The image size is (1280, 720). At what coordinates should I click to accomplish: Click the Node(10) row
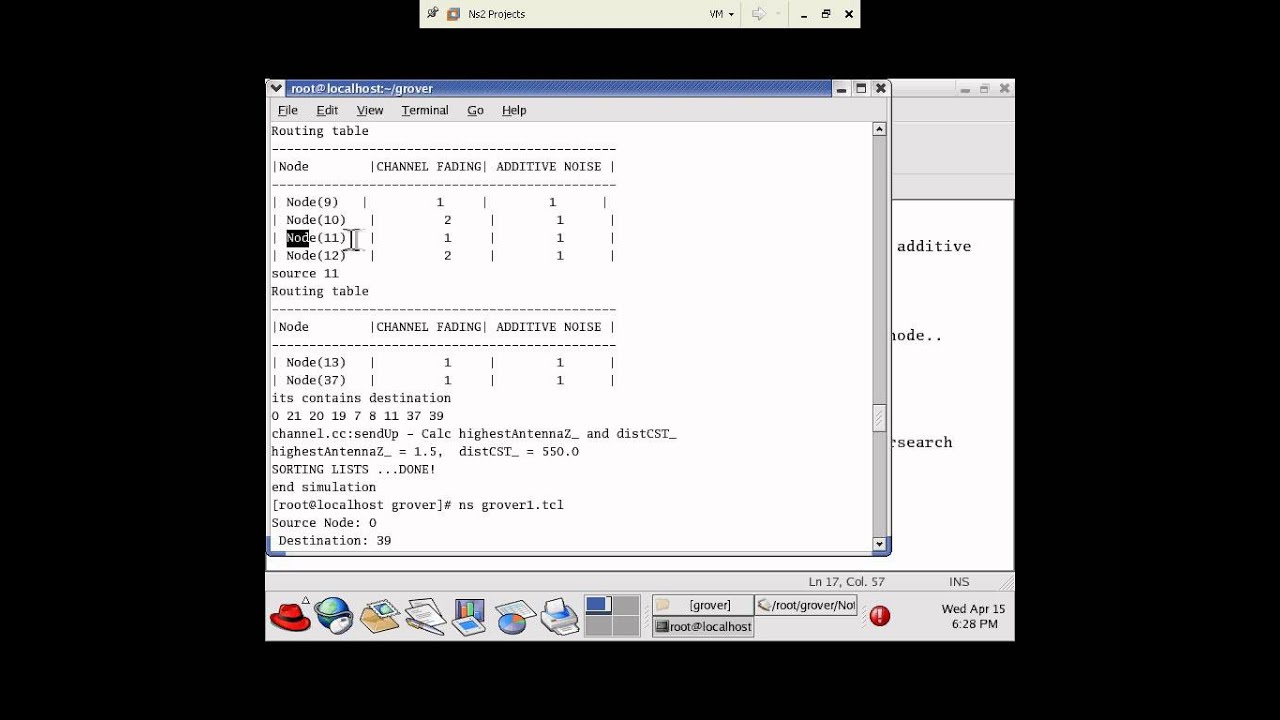pyautogui.click(x=443, y=220)
